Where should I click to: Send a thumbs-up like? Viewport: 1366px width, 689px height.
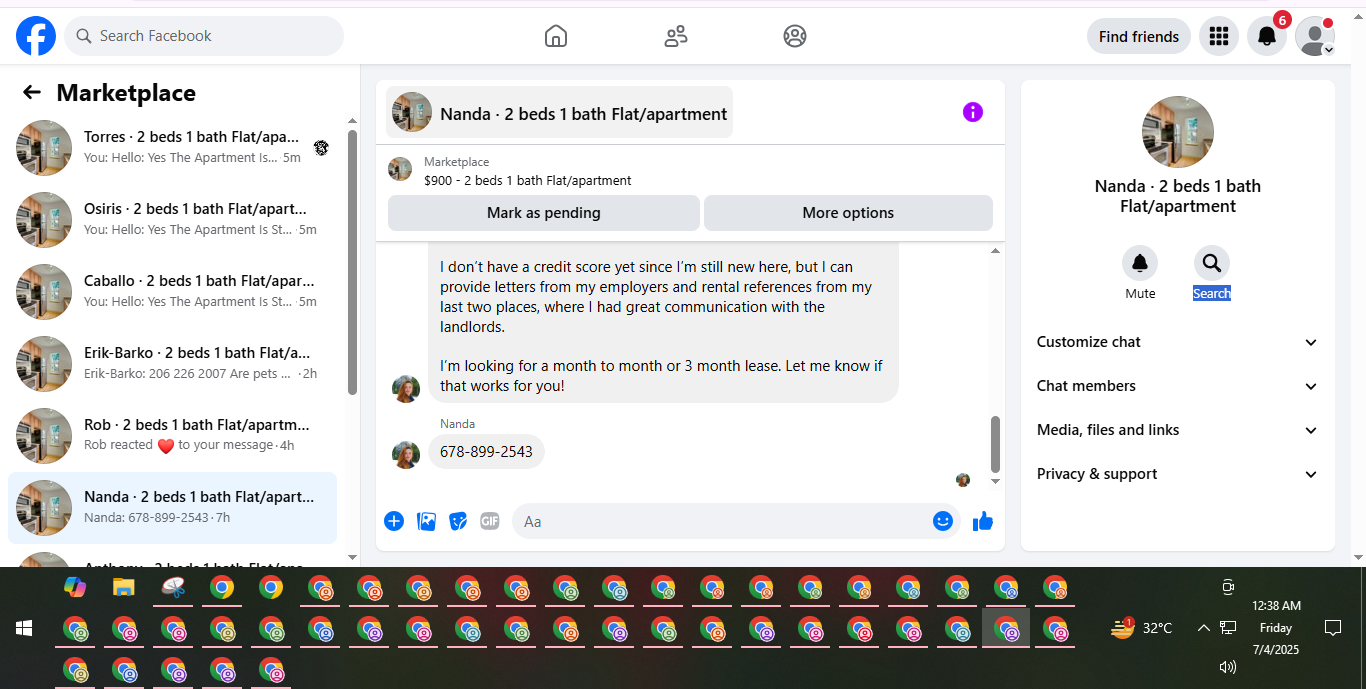(x=983, y=521)
